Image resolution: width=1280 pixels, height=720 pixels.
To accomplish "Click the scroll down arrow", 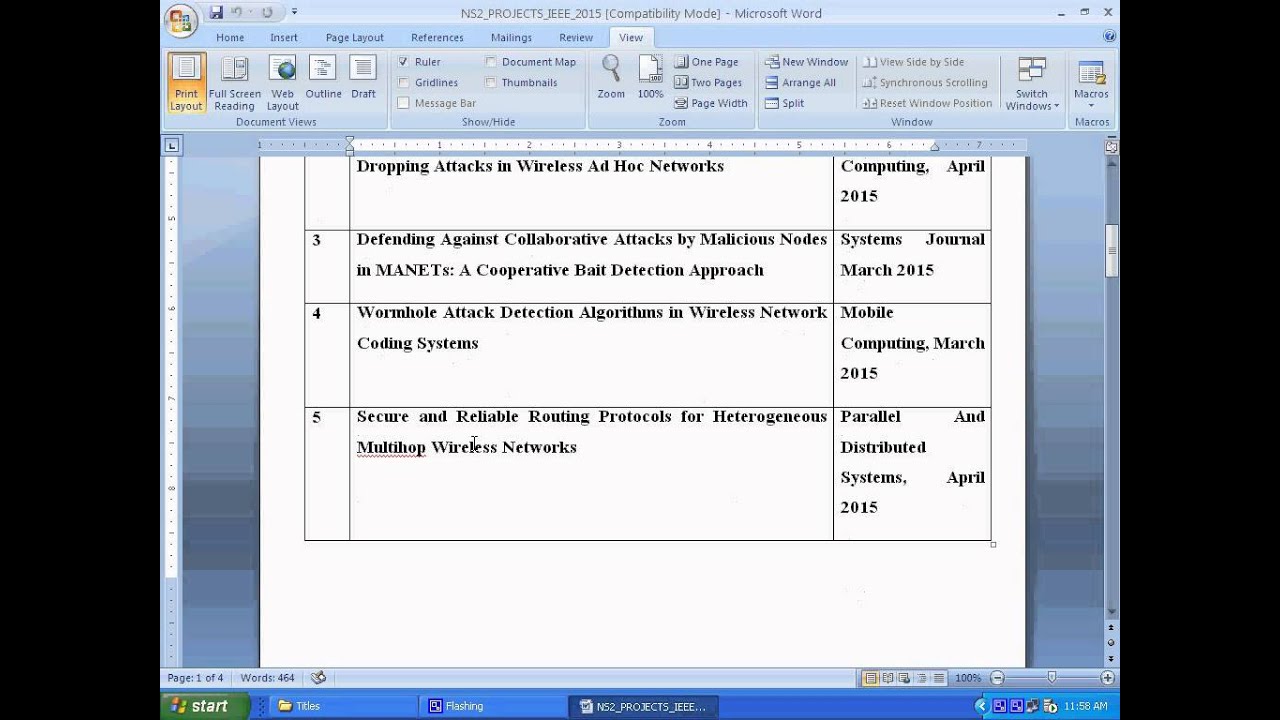I will 1111,612.
